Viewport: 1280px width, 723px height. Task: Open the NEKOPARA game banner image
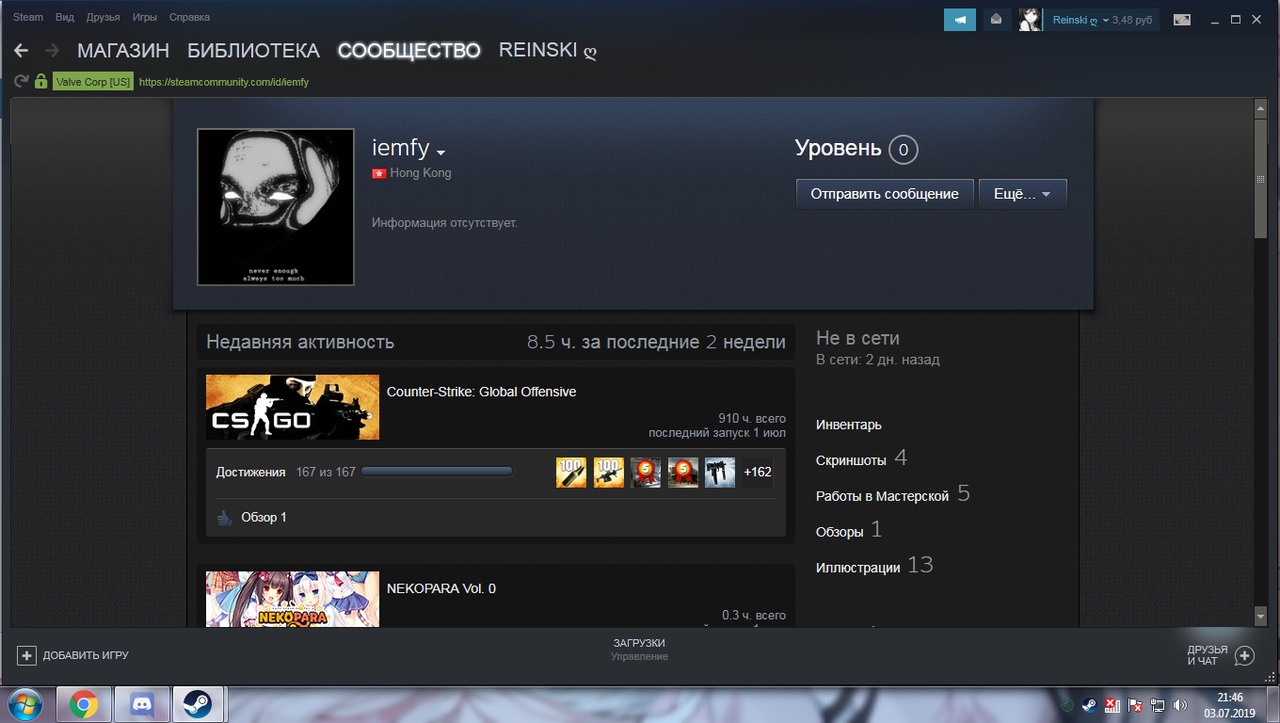(x=292, y=599)
